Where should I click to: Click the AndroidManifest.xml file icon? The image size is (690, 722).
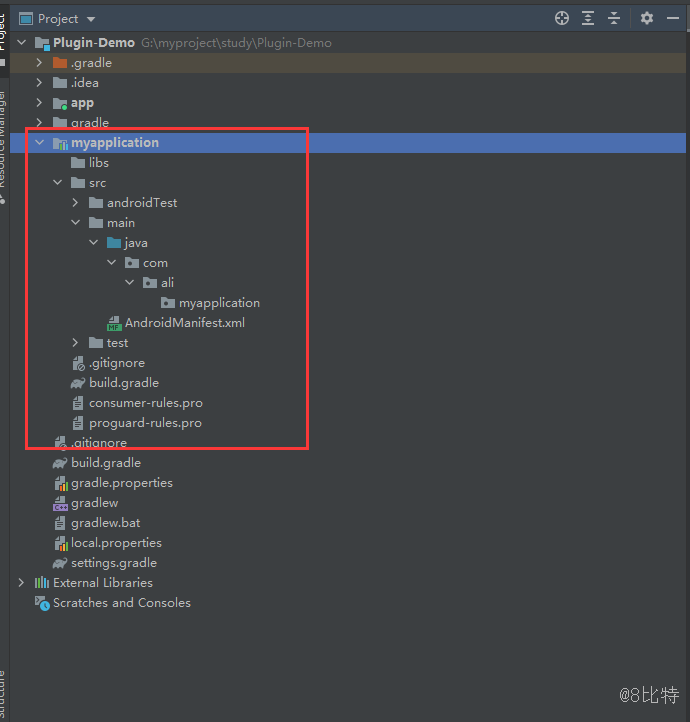[x=114, y=323]
